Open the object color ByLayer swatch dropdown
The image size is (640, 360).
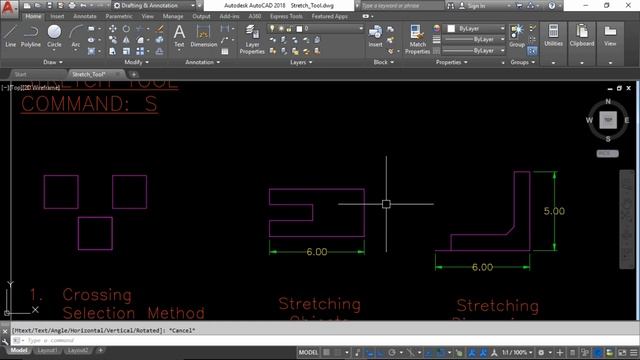point(476,29)
